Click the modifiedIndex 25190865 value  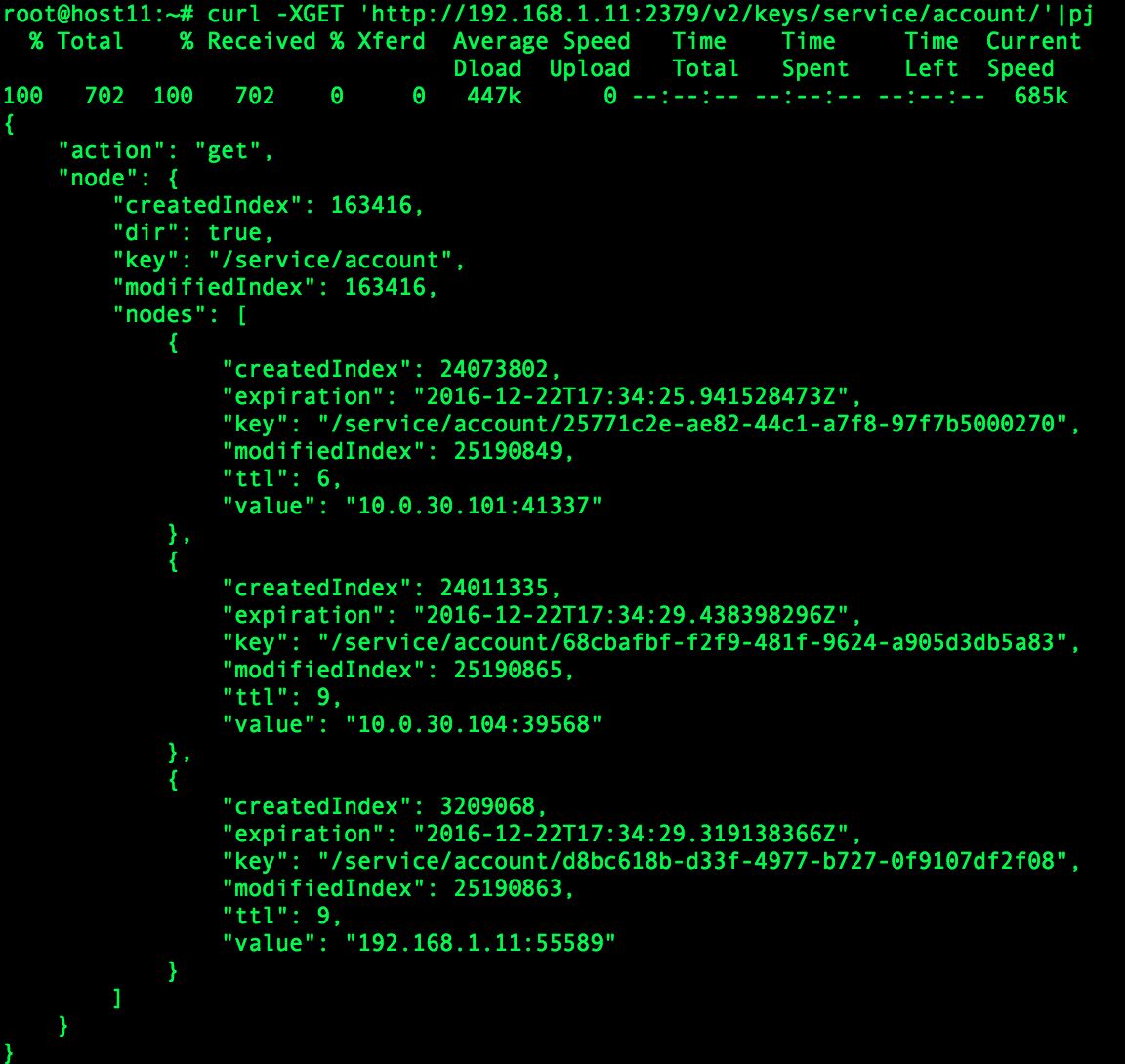508,671
